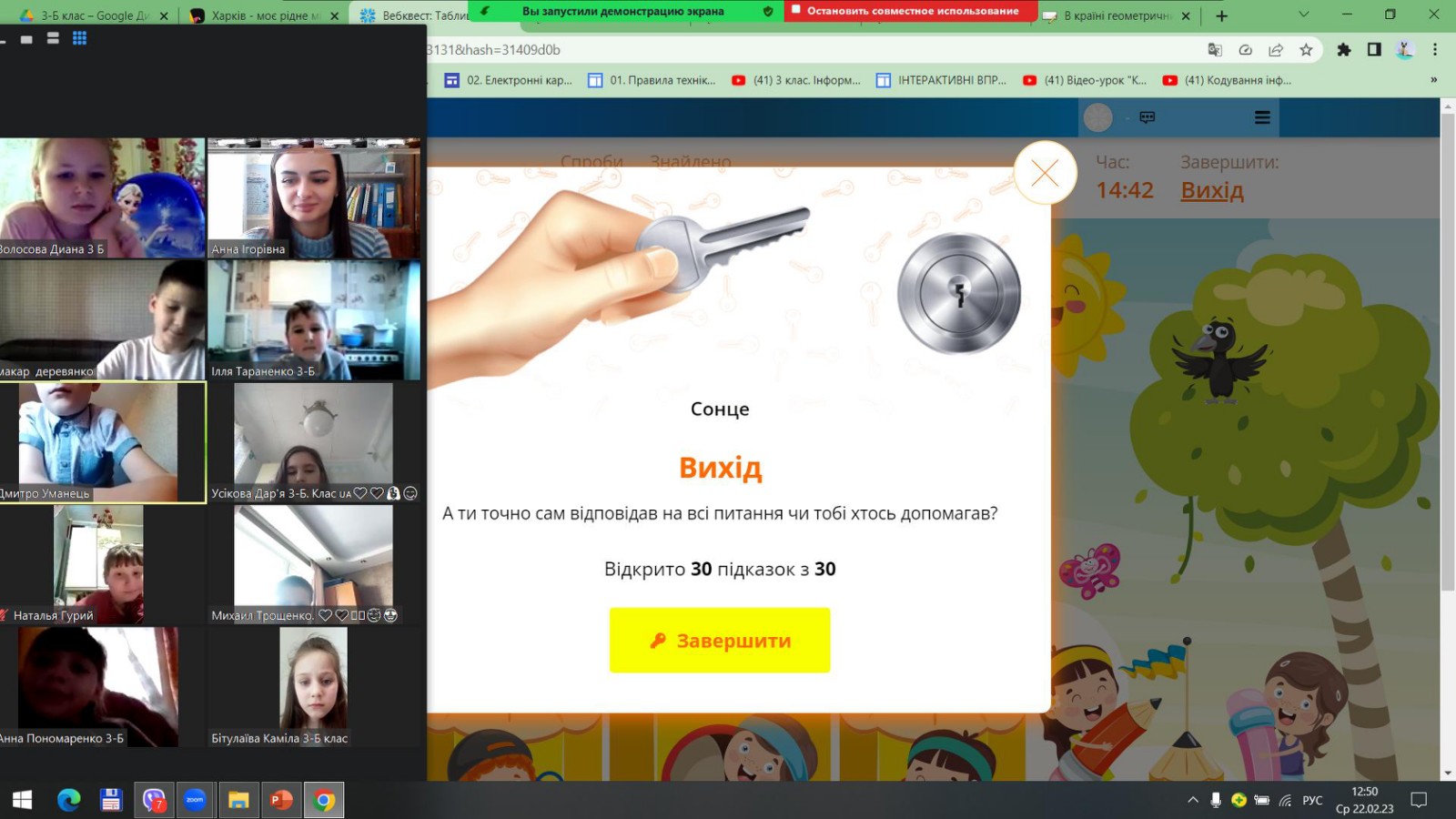The image size is (1456, 819).
Task: Select Ілля Тараненко 3-Б video tile
Action: click(314, 319)
